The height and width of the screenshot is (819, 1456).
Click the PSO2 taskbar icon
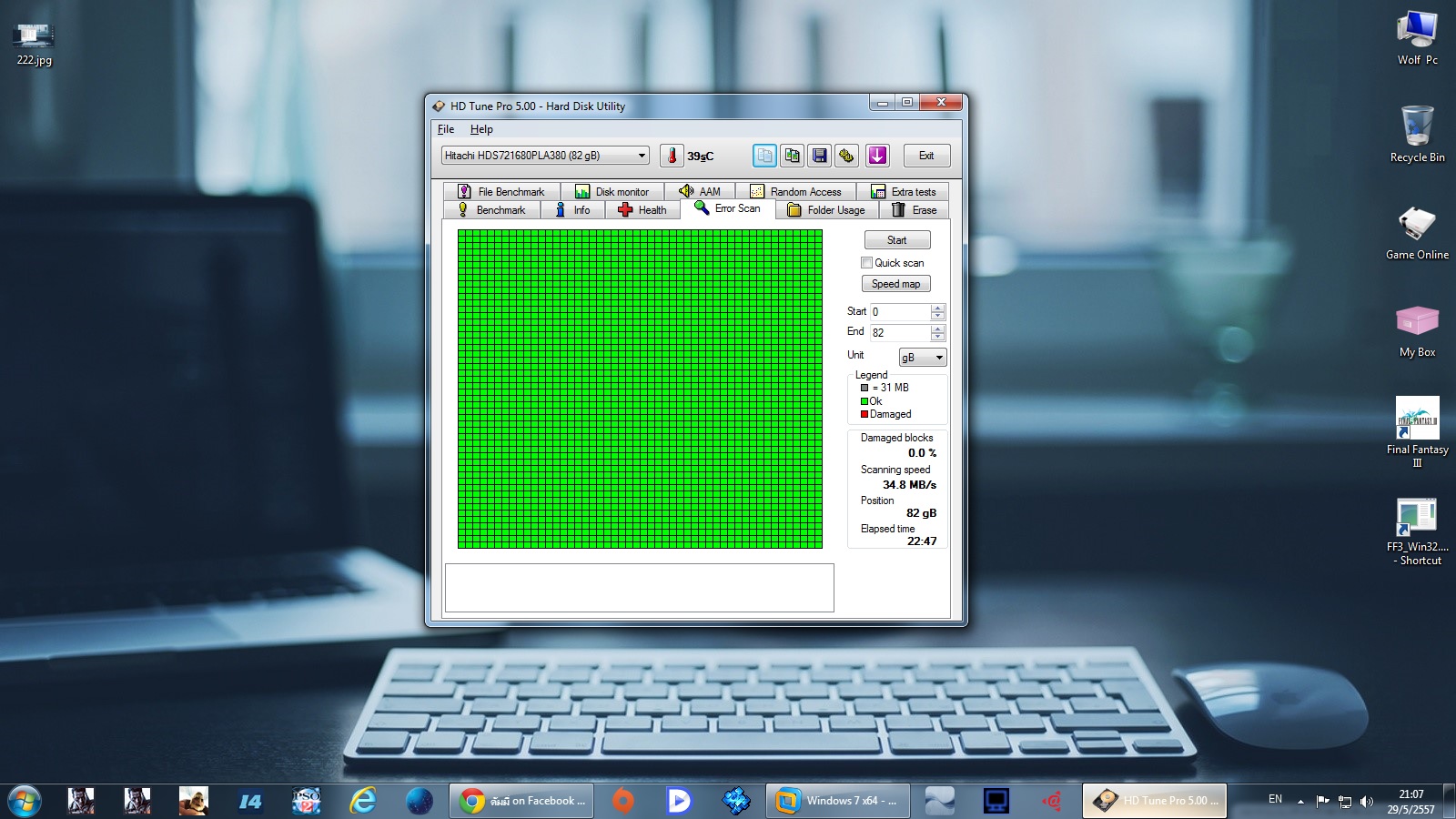coord(307,801)
